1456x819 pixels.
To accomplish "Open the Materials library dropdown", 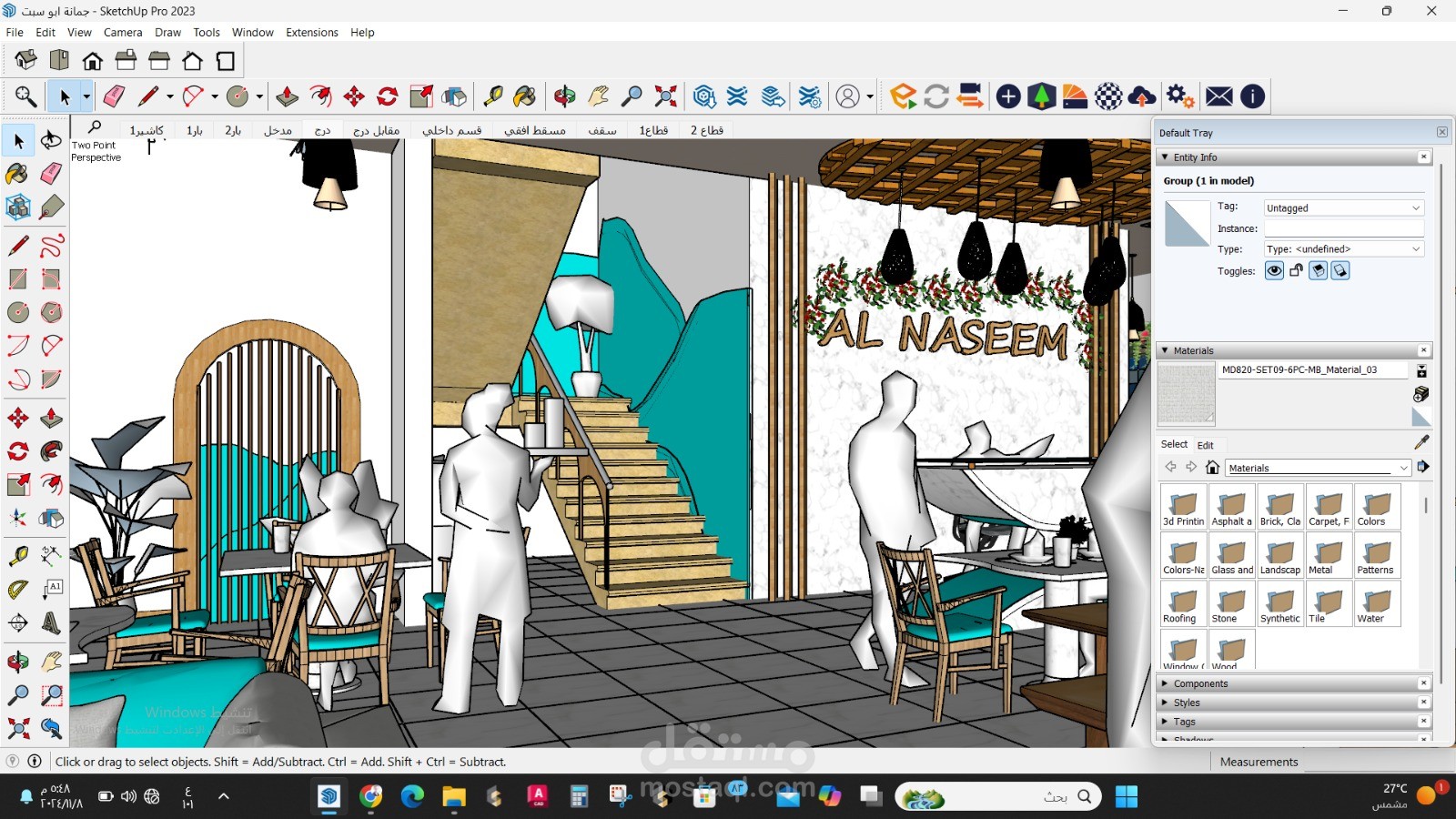I will 1318,468.
